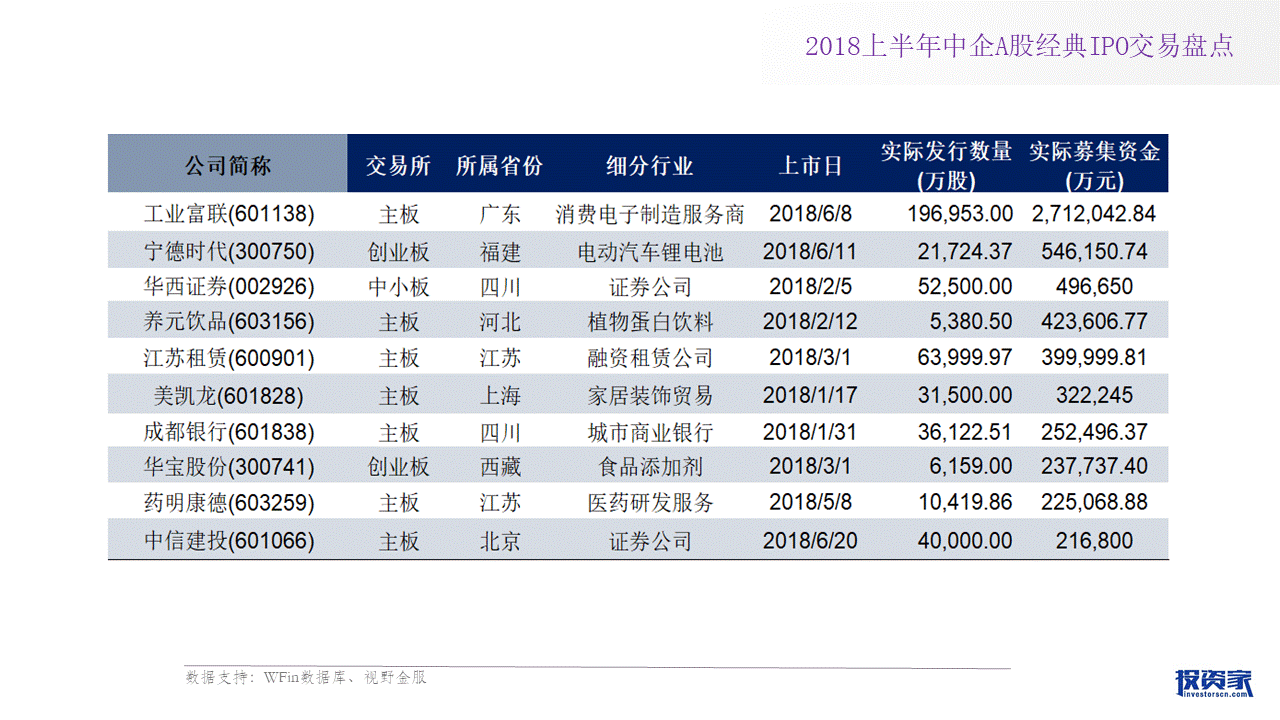
Task: Click the listing date 2018/6/20
Action: tap(810, 541)
